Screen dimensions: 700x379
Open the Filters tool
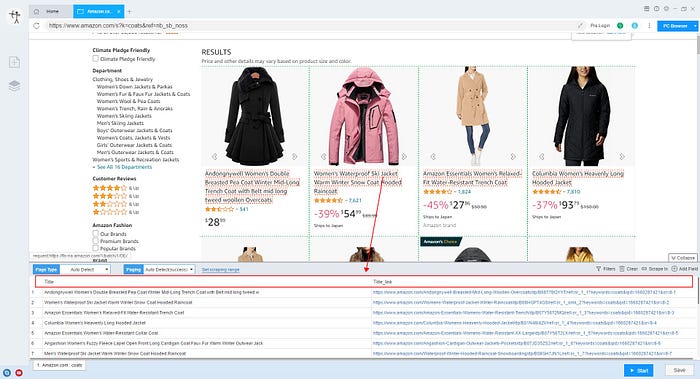point(605,269)
